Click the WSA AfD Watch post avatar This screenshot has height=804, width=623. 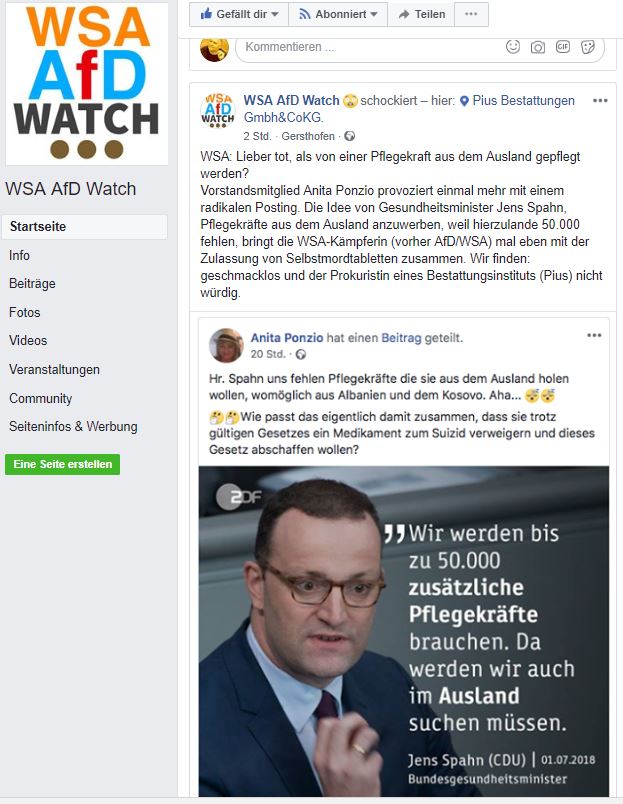[217, 110]
